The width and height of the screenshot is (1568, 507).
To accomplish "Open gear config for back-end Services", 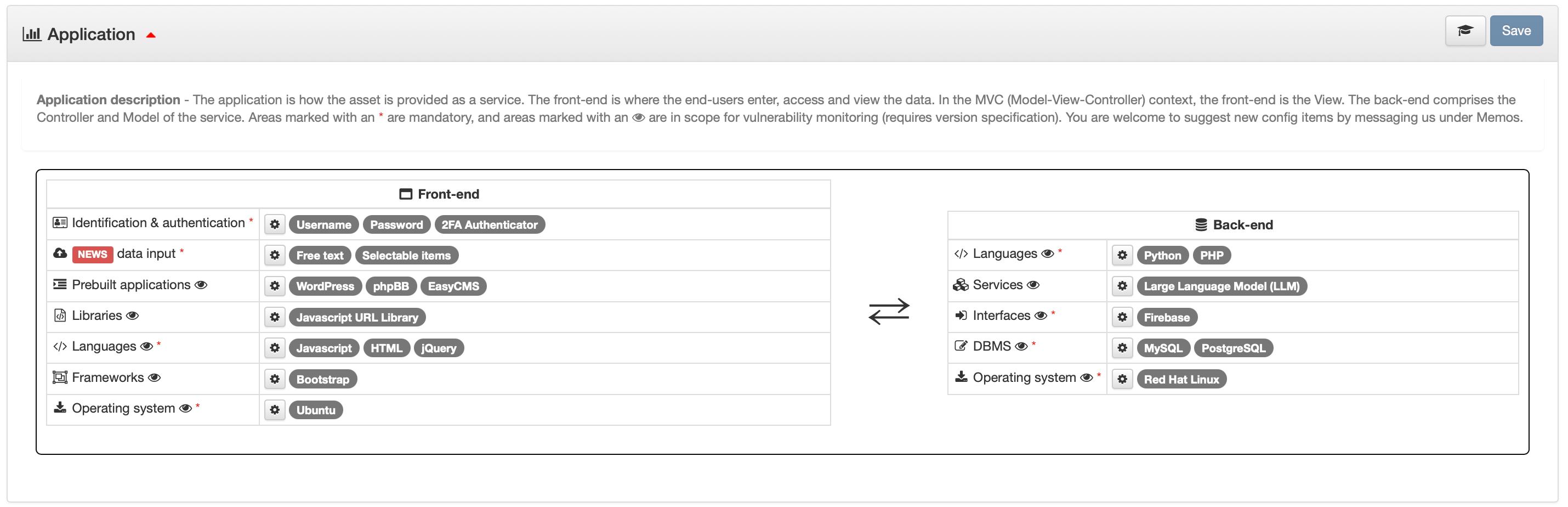I will (x=1122, y=286).
